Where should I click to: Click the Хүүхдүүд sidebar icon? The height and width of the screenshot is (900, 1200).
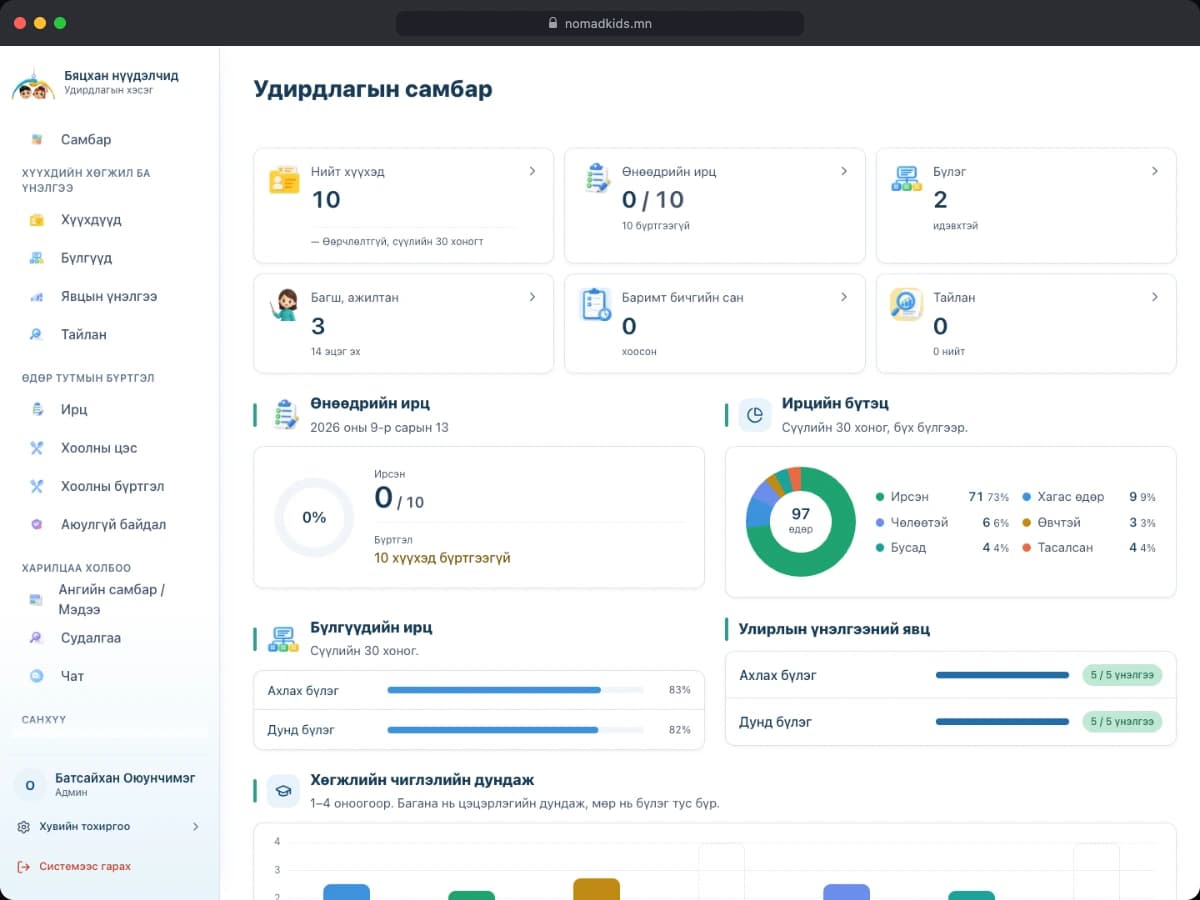(37, 220)
